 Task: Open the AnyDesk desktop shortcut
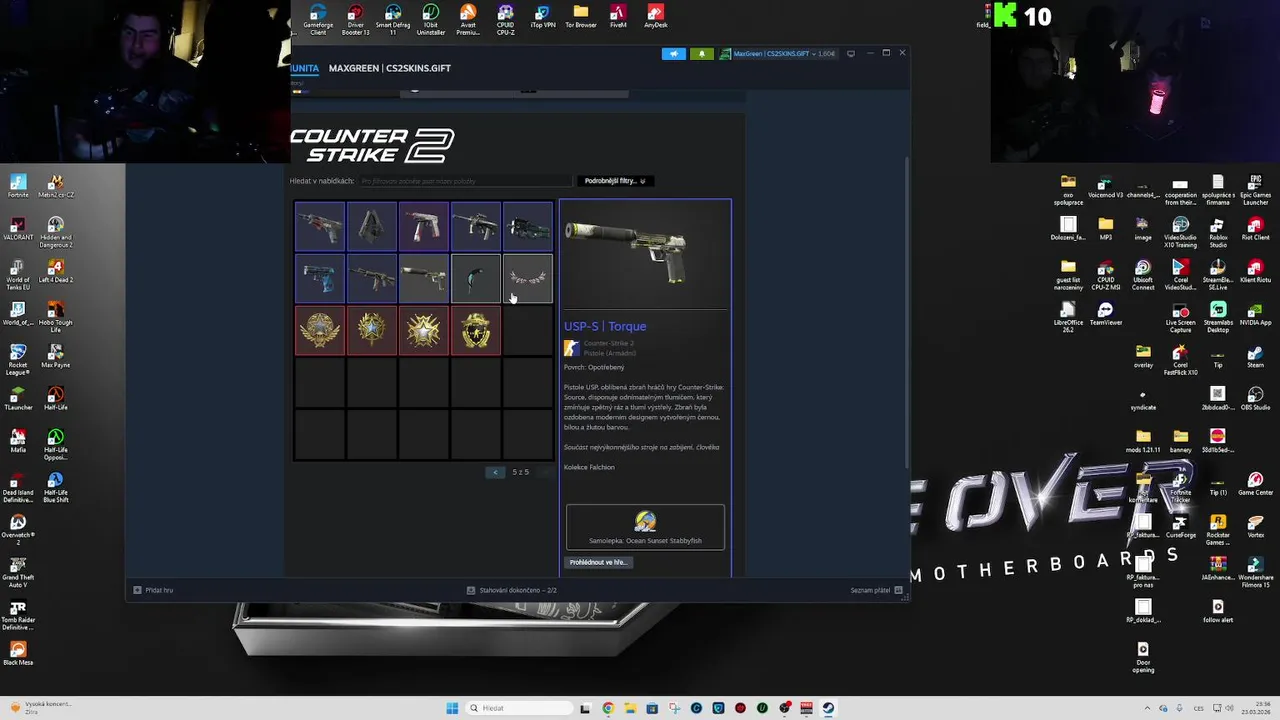coord(656,17)
